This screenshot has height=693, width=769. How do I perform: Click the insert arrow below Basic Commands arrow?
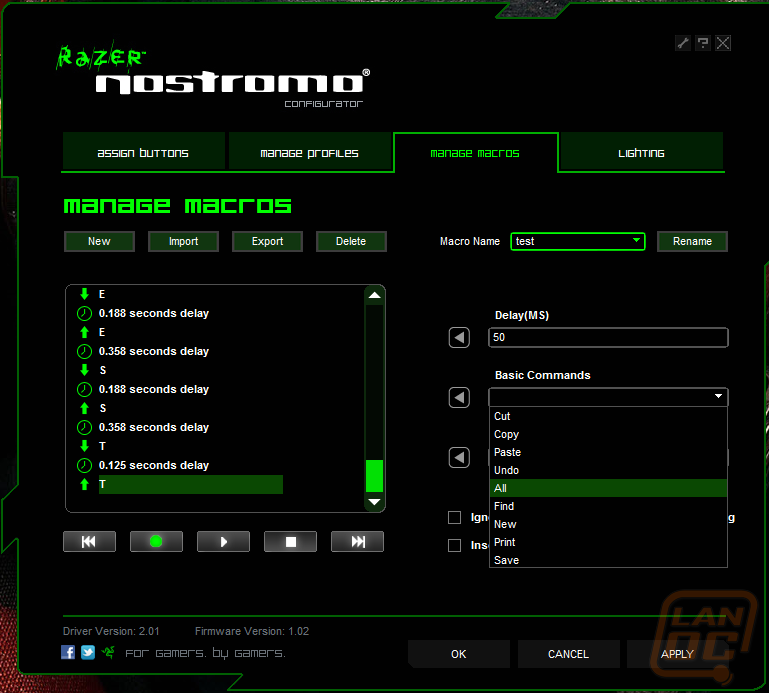(459, 458)
